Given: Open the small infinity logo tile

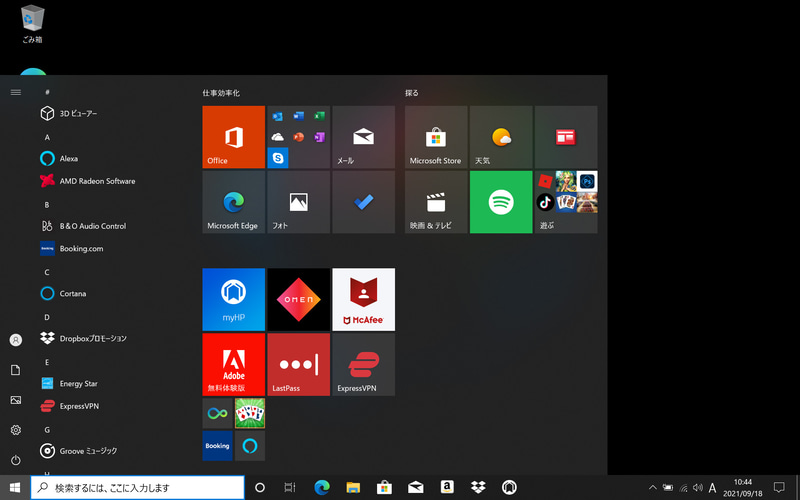Looking at the screenshot, I should click(217, 413).
